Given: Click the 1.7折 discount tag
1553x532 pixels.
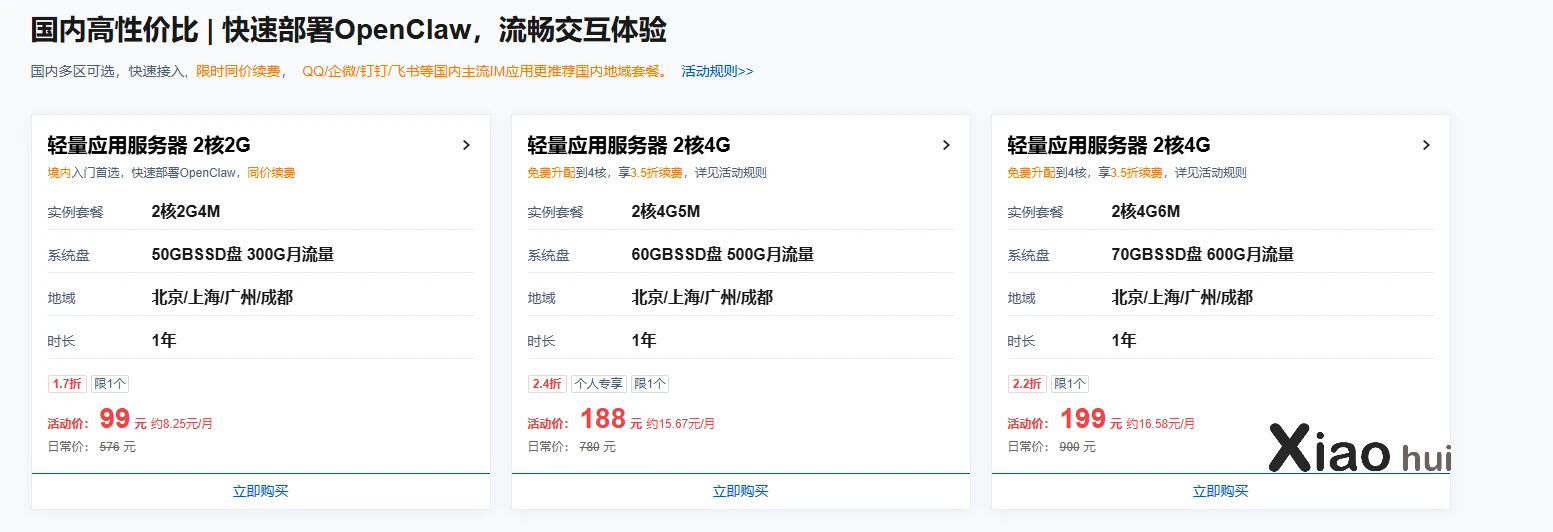Looking at the screenshot, I should 66,384.
